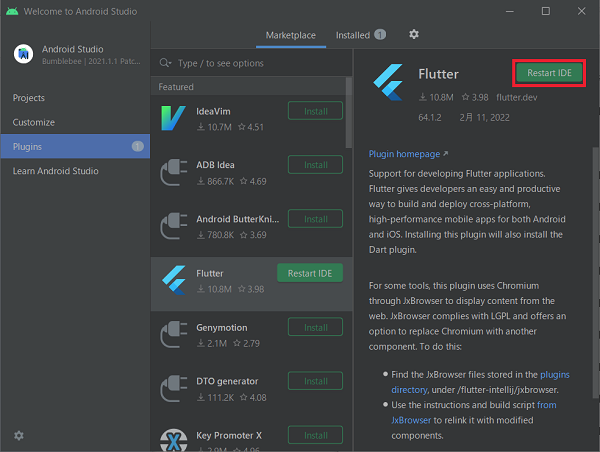Install the Genymotion plugin
600x452 pixels.
point(315,327)
